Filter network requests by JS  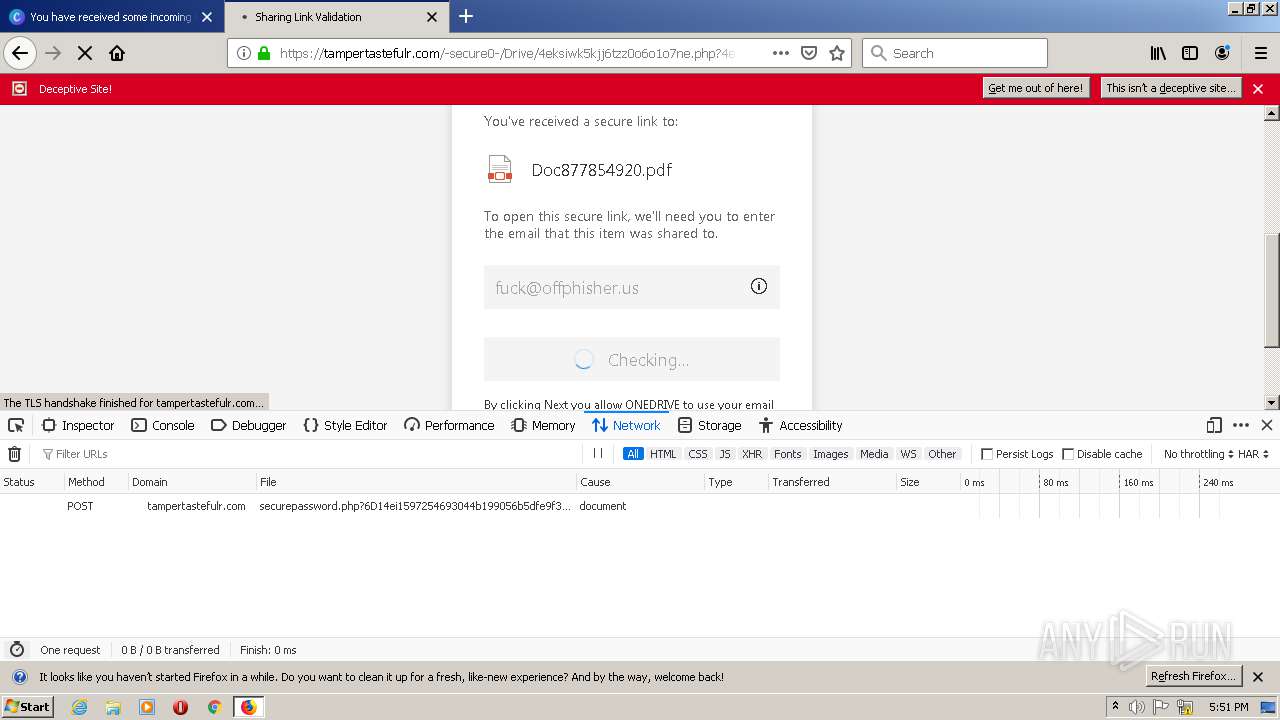725,454
